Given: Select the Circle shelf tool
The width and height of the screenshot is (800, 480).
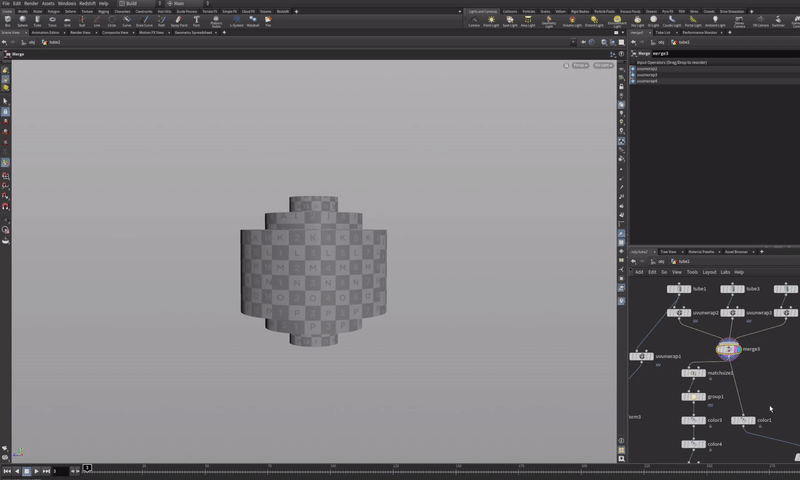Looking at the screenshot, I should (112, 21).
